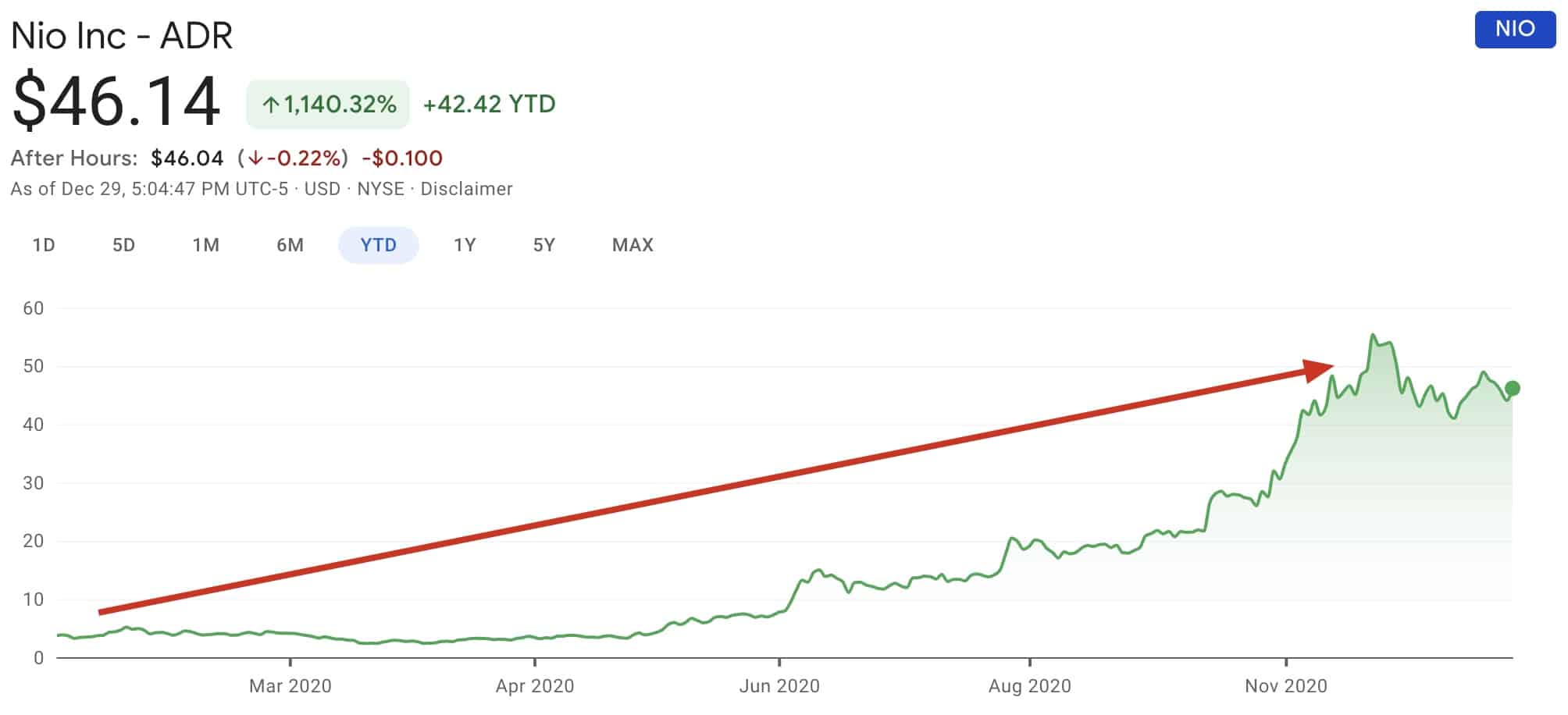Click the Mar 2020 axis label

pyautogui.click(x=290, y=685)
